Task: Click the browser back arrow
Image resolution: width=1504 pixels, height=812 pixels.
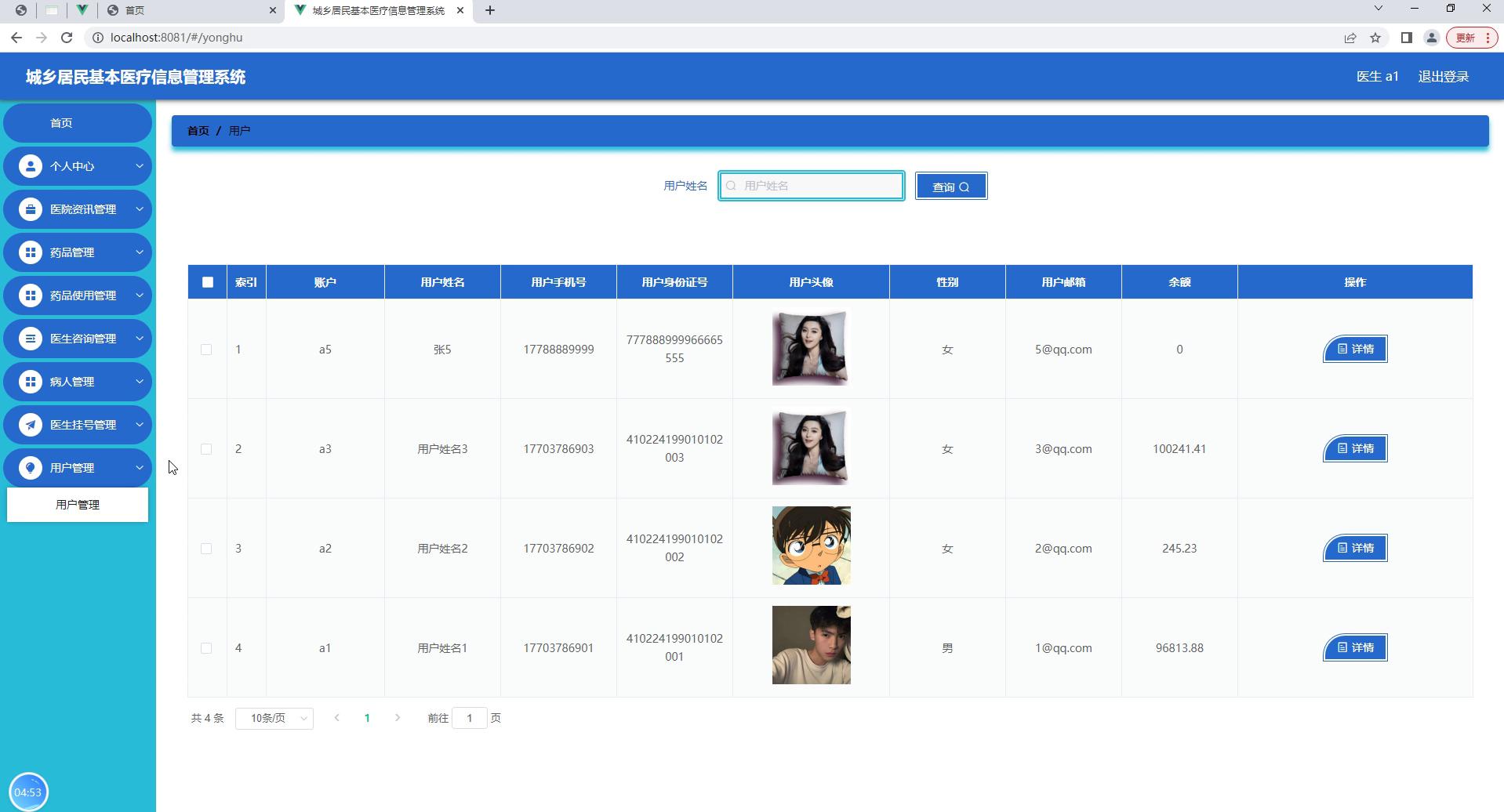Action: [16, 38]
